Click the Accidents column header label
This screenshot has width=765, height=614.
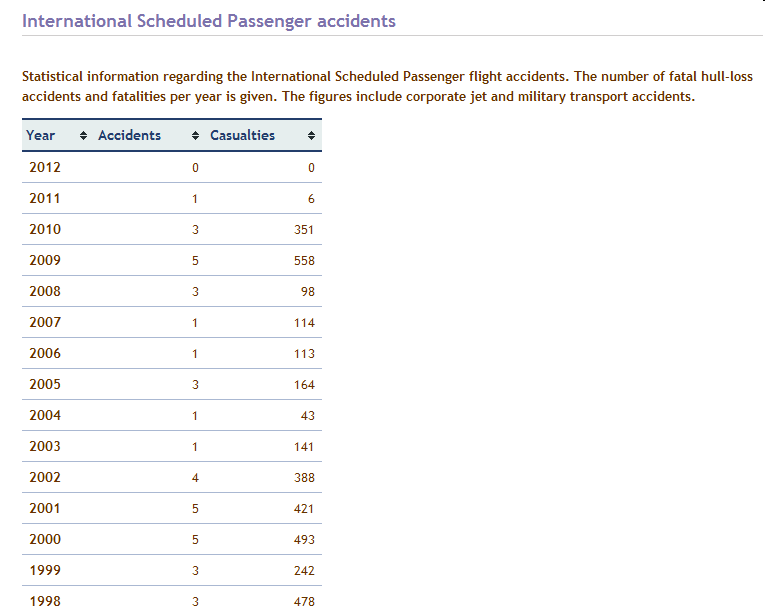tap(129, 135)
